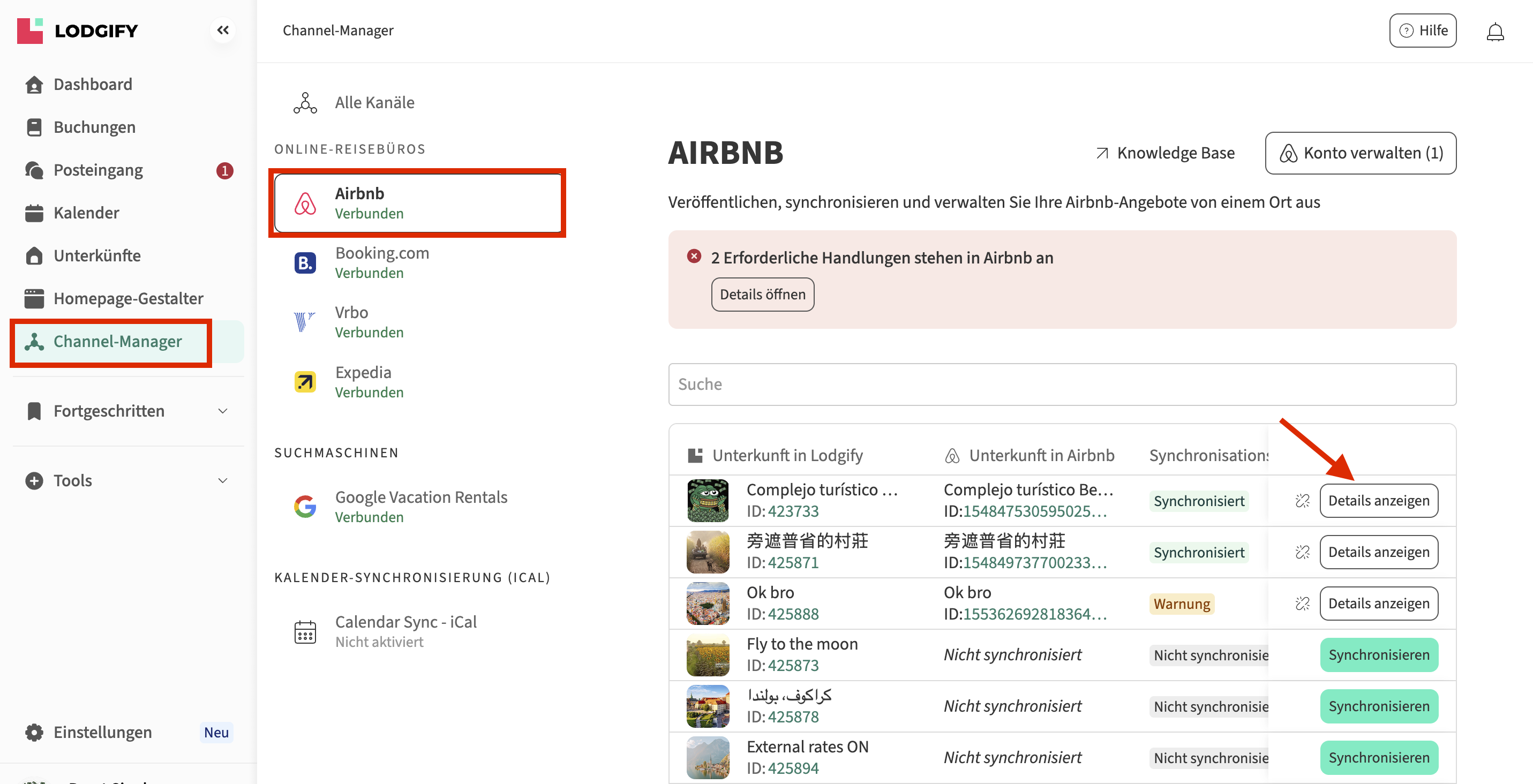Click Synchronisieren for Fly to the moon
This screenshot has width=1533, height=784.
tap(1378, 655)
